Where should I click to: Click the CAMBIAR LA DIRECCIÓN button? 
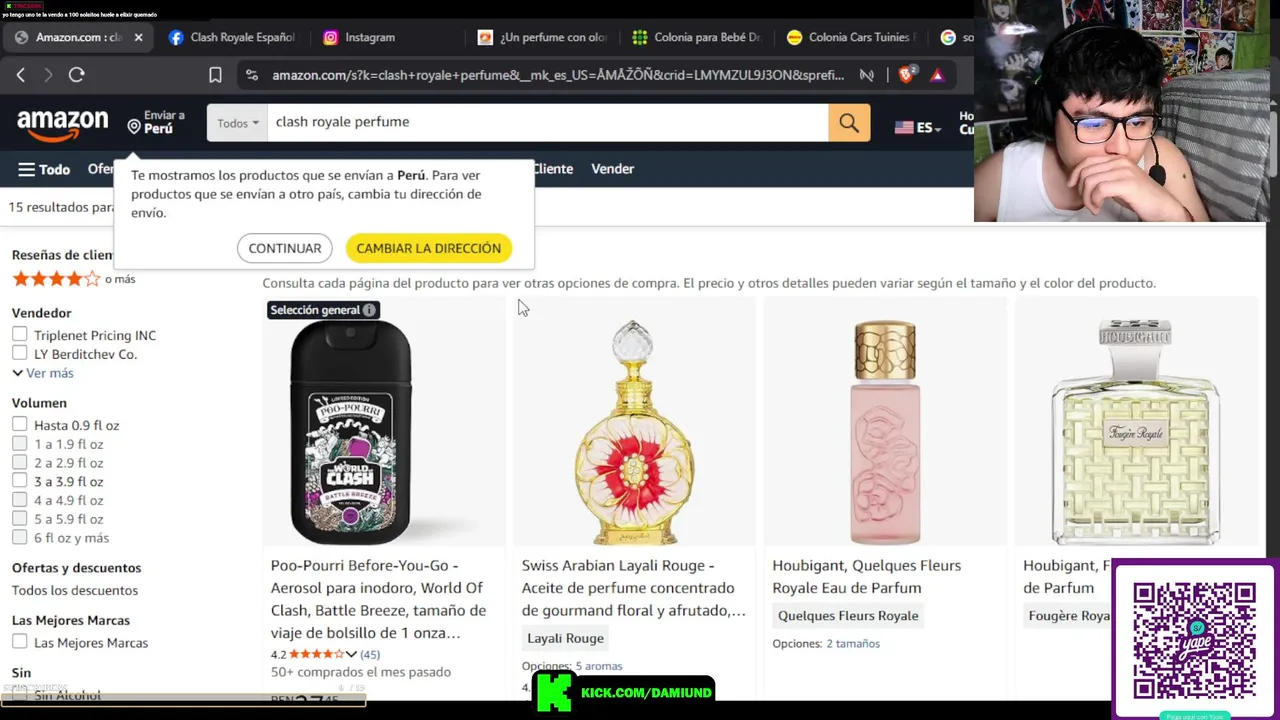coord(429,248)
